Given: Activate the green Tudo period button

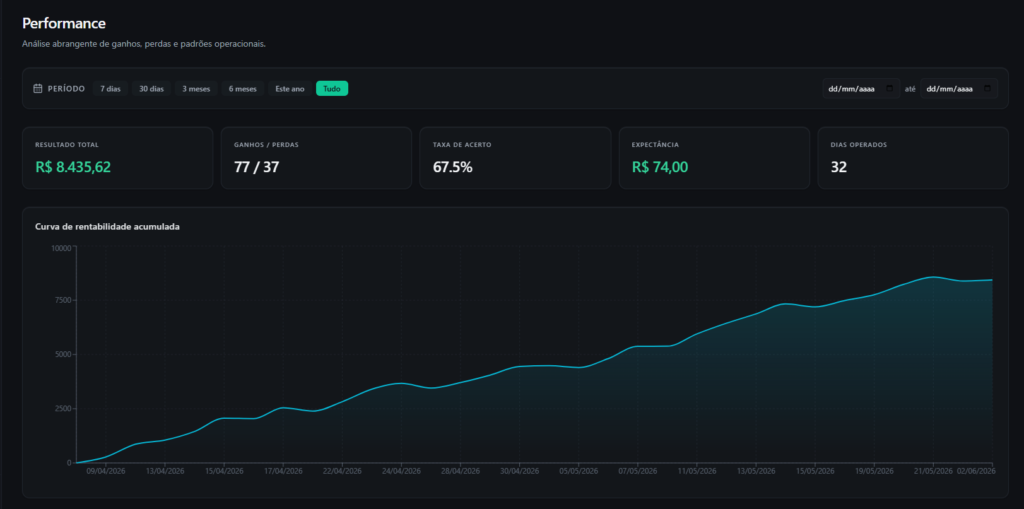Looking at the screenshot, I should (332, 88).
